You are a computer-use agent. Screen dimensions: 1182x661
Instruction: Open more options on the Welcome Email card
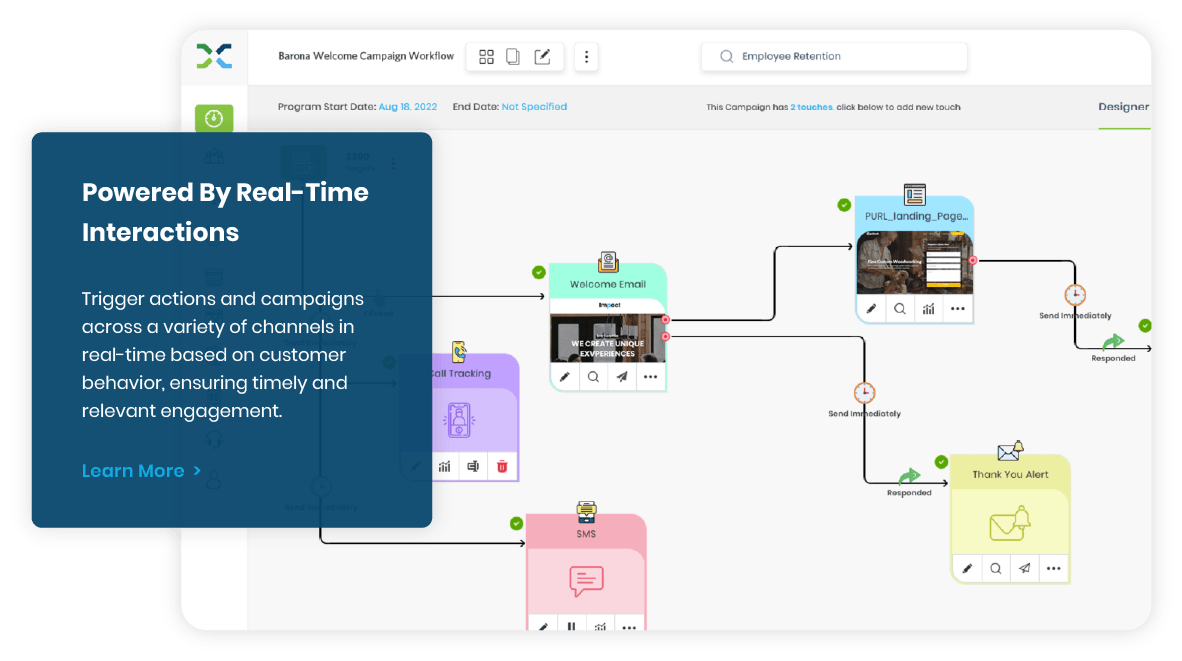651,377
